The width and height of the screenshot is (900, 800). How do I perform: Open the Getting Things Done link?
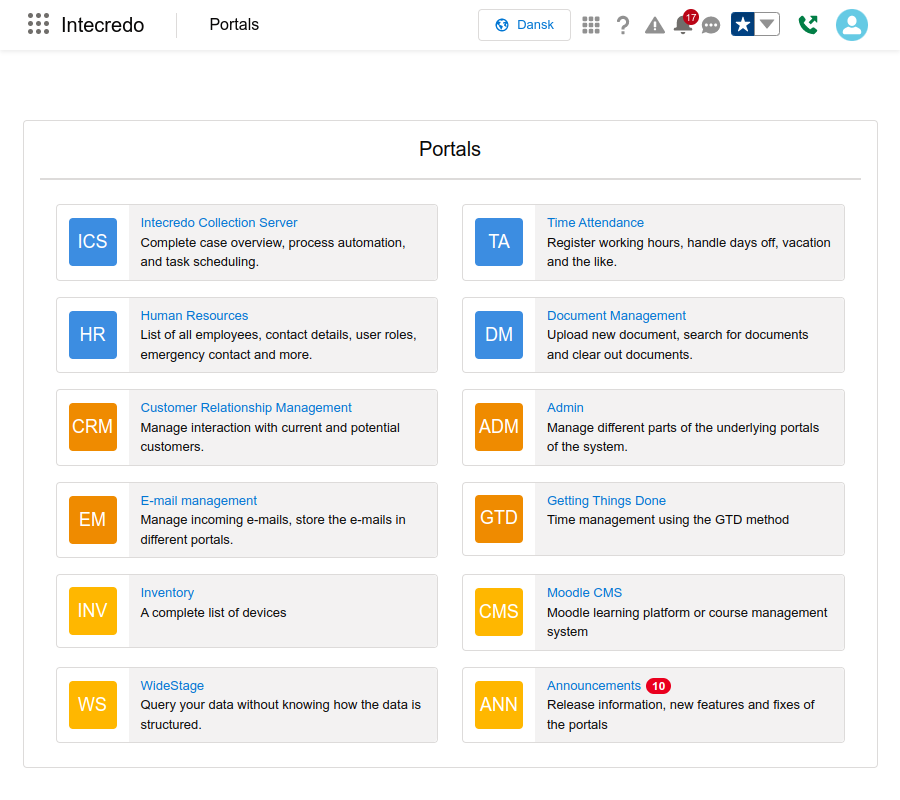tap(606, 501)
